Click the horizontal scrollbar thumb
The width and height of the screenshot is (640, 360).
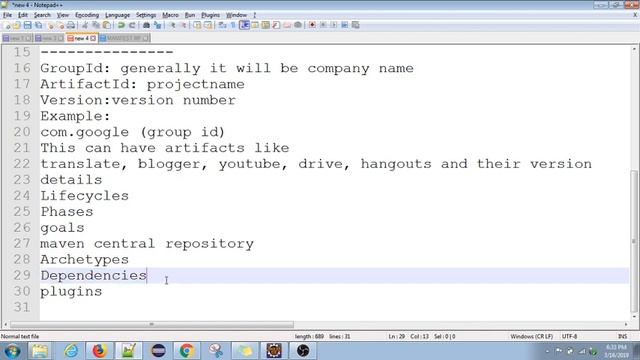(151, 324)
